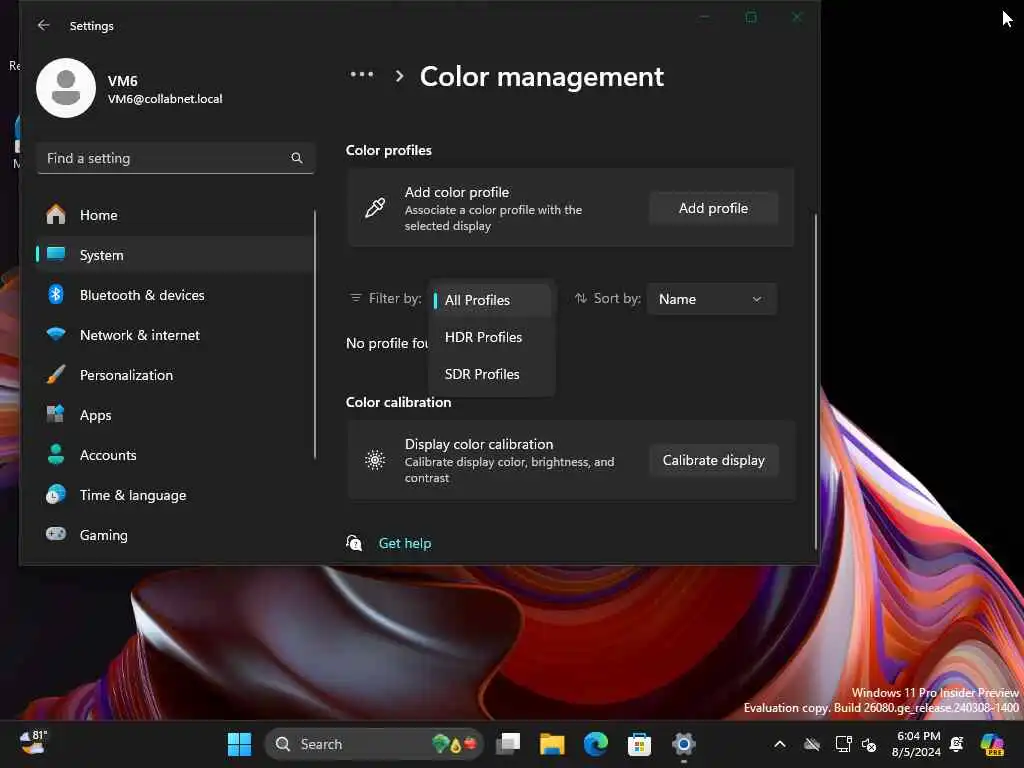
Task: Click the Home icon in the sidebar
Action: coord(56,215)
